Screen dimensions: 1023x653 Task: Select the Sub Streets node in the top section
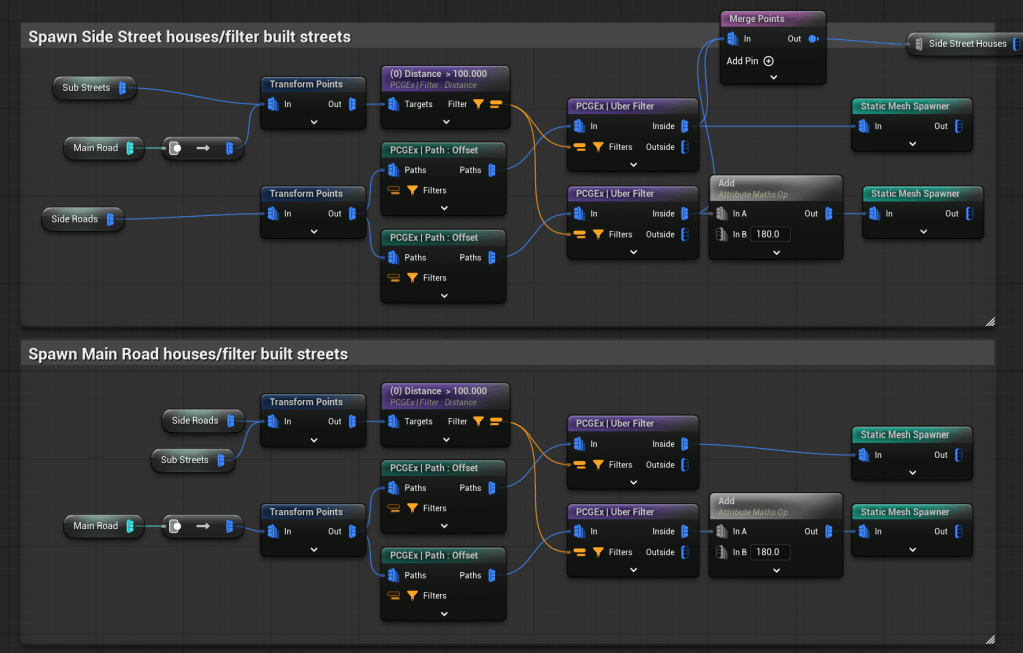[86, 88]
